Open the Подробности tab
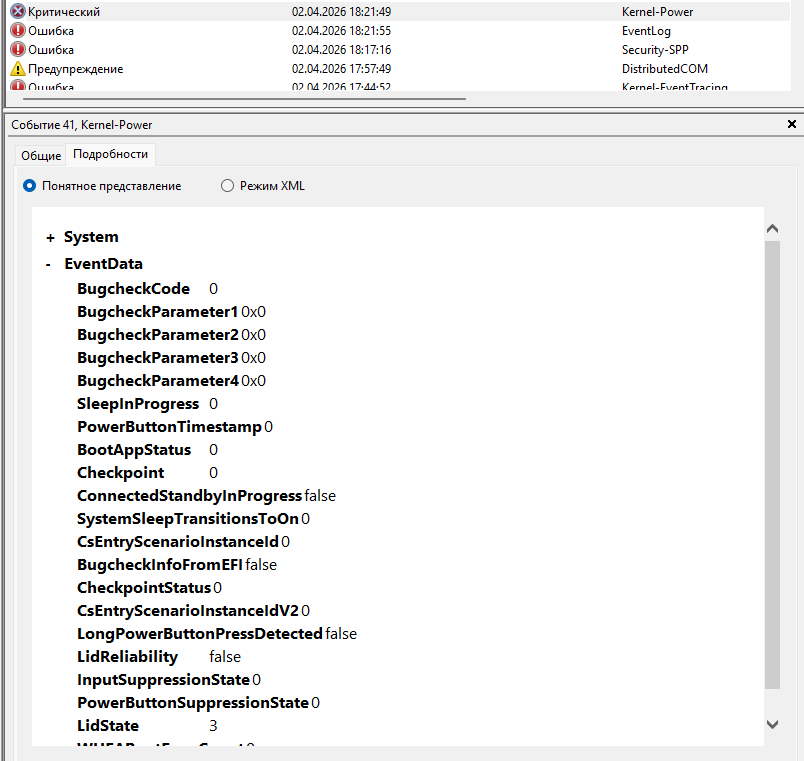Screen dimensions: 804x761 point(111,154)
